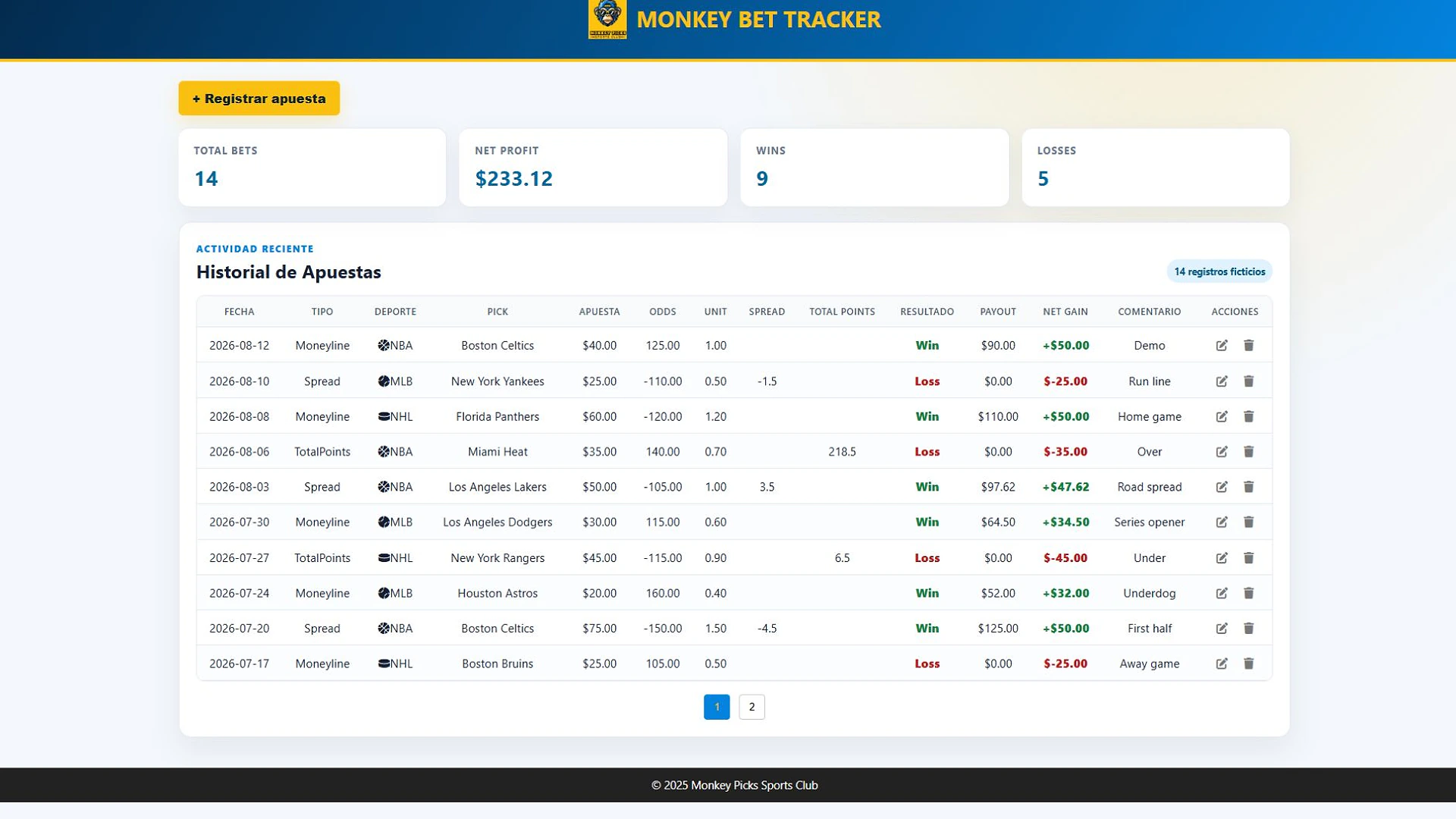Click the 14 registros ficticios badge

coord(1219,271)
